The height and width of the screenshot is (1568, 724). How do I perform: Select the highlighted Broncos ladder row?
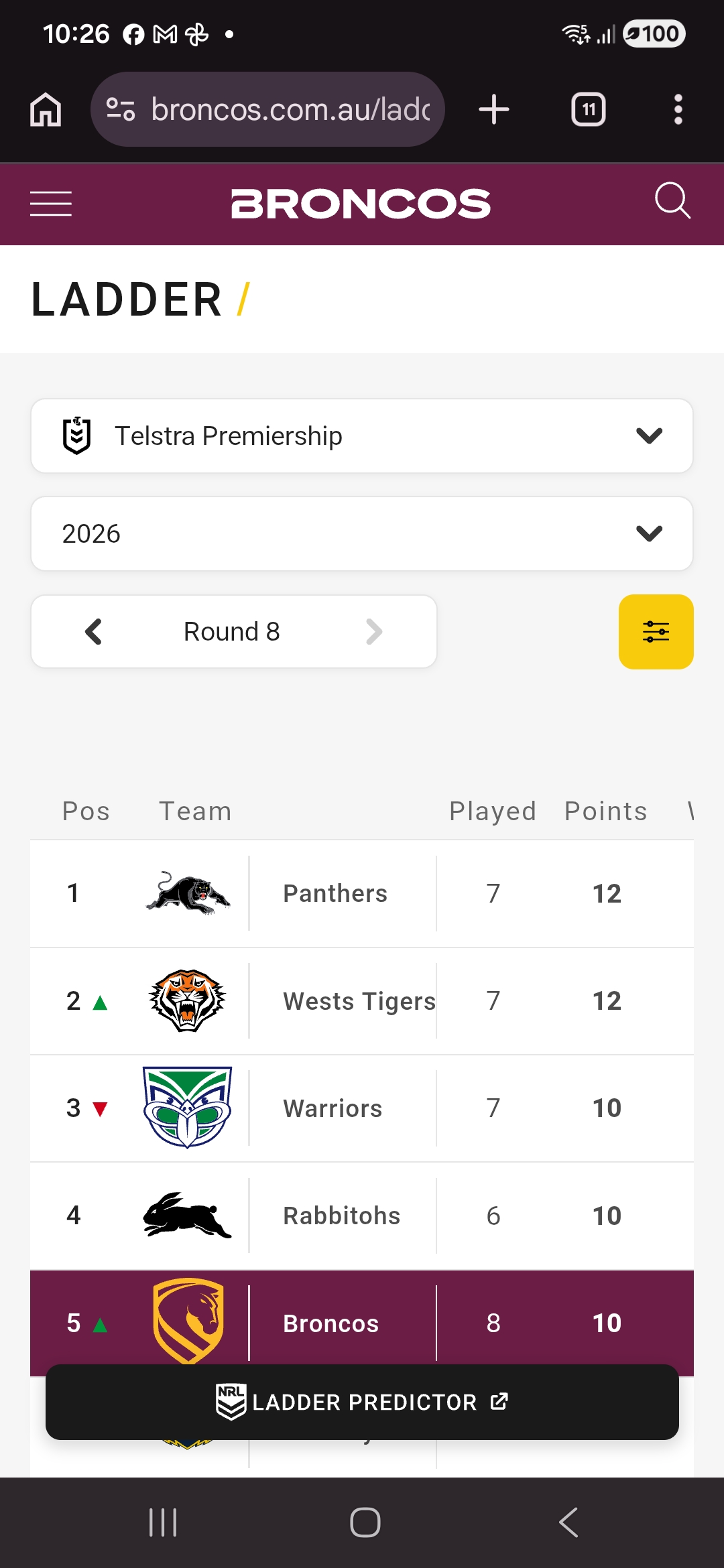click(362, 1323)
